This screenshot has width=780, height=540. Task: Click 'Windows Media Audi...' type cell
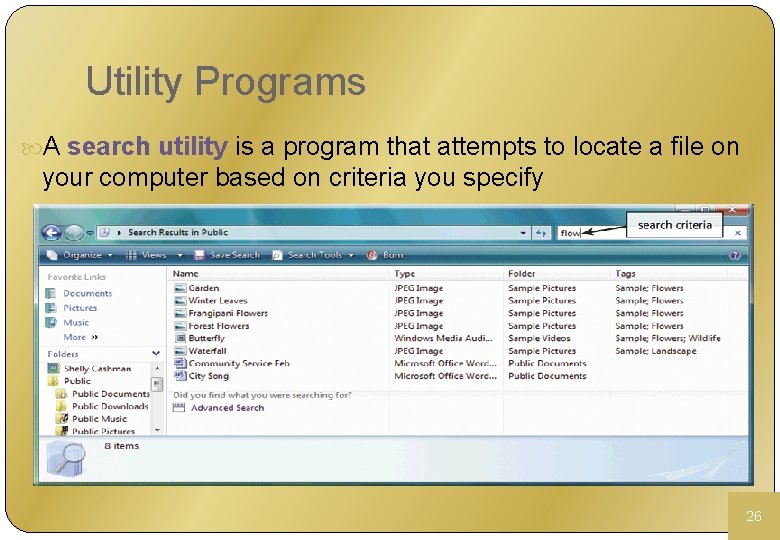pyautogui.click(x=443, y=338)
